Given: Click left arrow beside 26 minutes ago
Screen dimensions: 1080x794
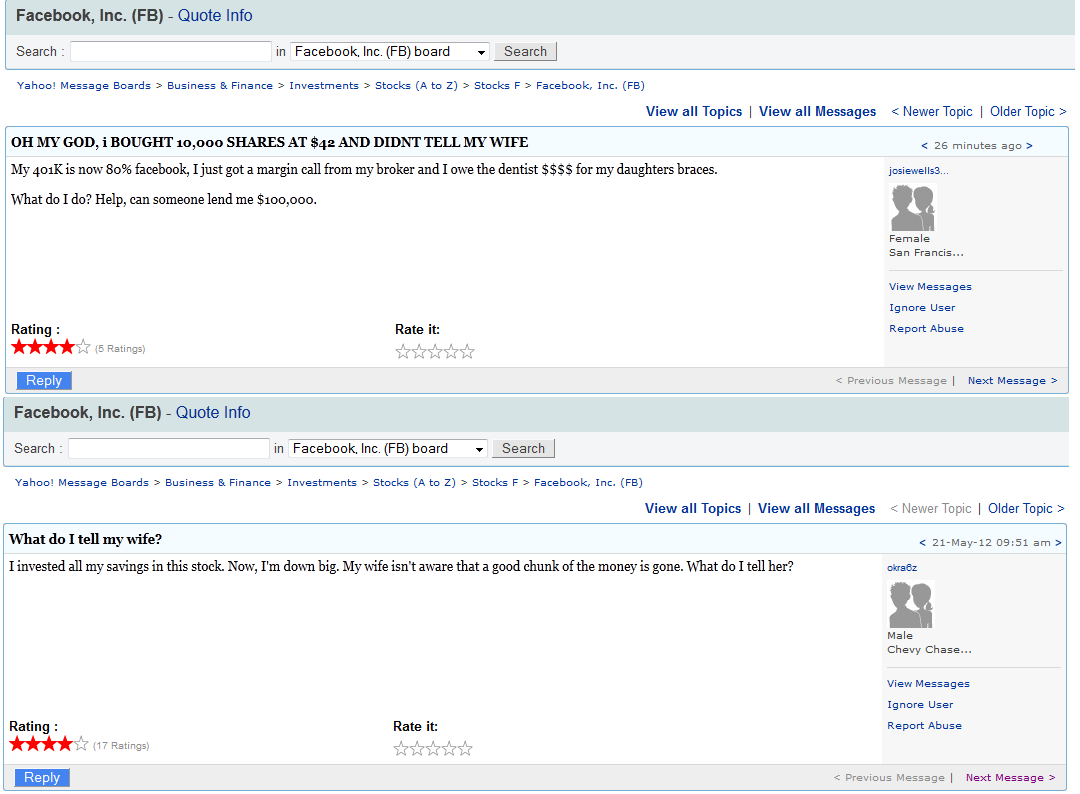Looking at the screenshot, I should tap(924, 146).
